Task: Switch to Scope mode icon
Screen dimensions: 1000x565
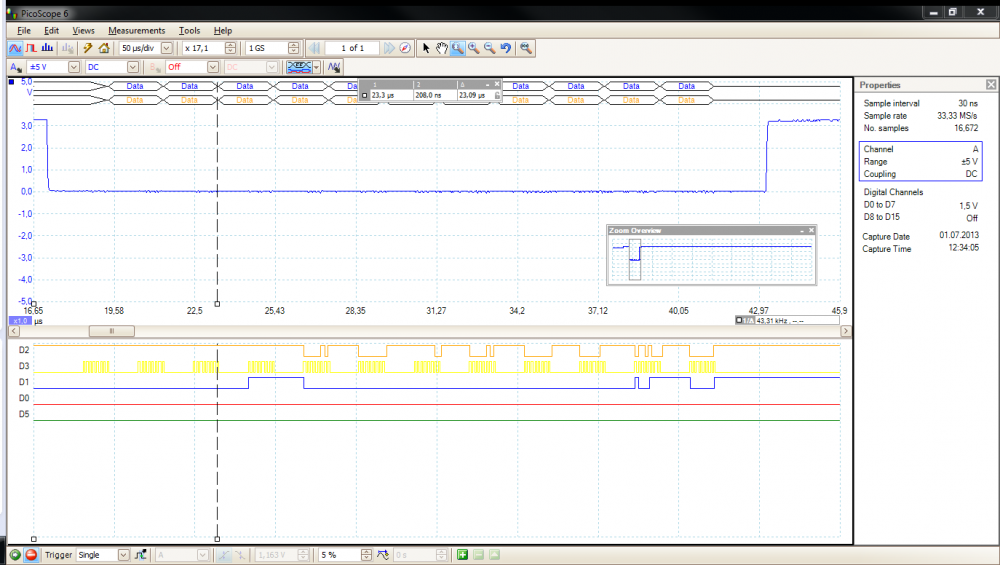Action: [15, 48]
